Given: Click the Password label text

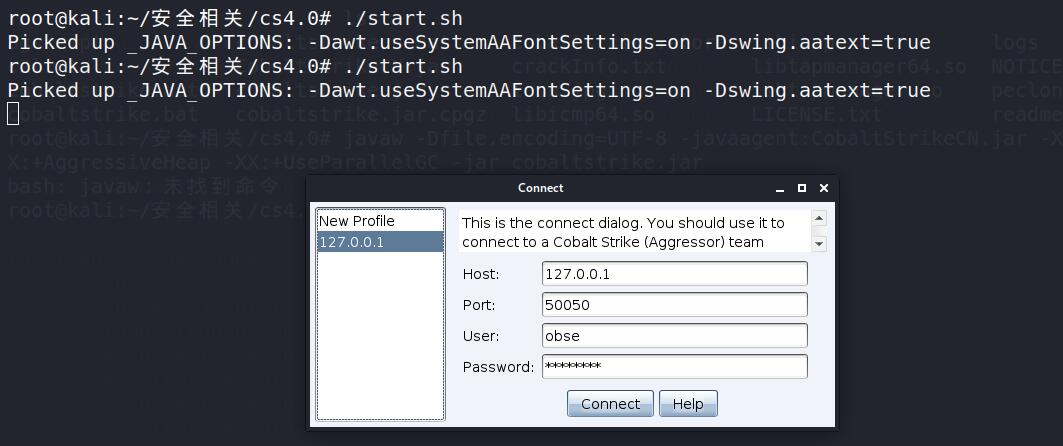Looking at the screenshot, I should tap(498, 367).
